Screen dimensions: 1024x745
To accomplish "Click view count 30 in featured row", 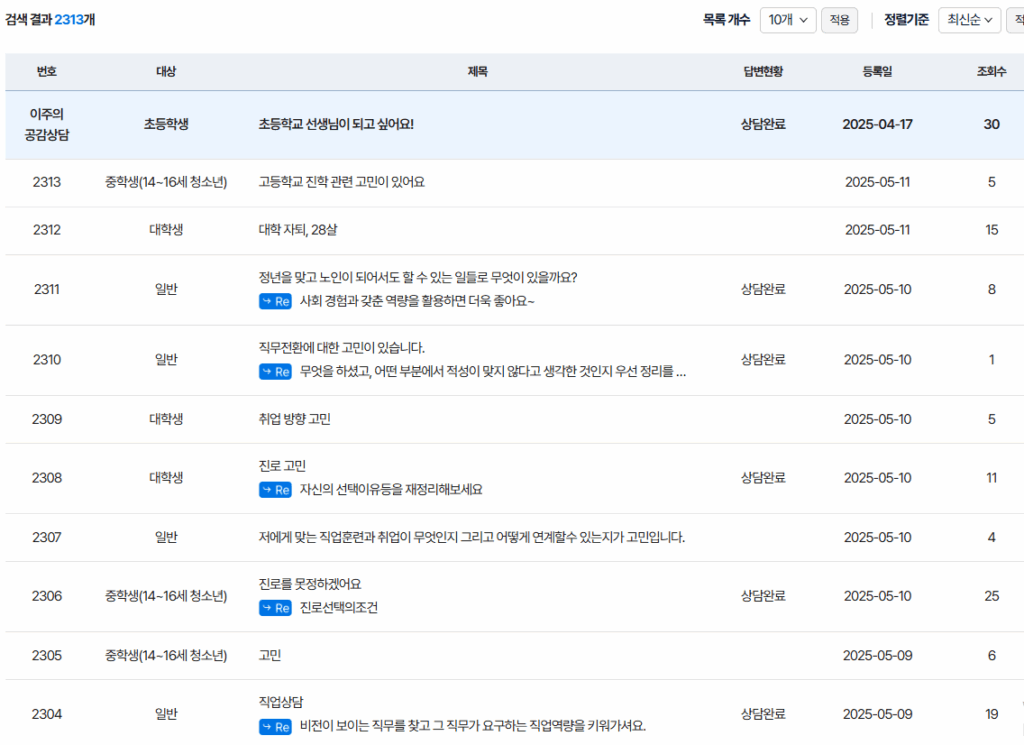I will [x=991, y=124].
